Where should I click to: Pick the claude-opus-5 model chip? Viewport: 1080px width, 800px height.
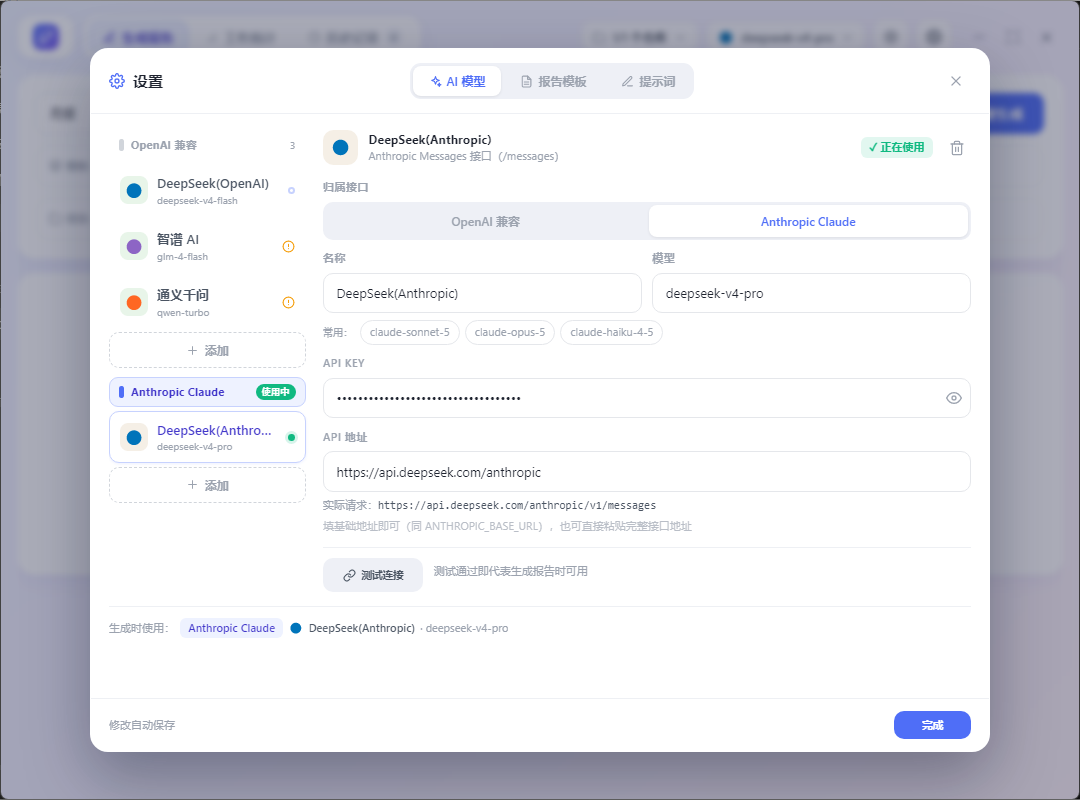click(510, 332)
